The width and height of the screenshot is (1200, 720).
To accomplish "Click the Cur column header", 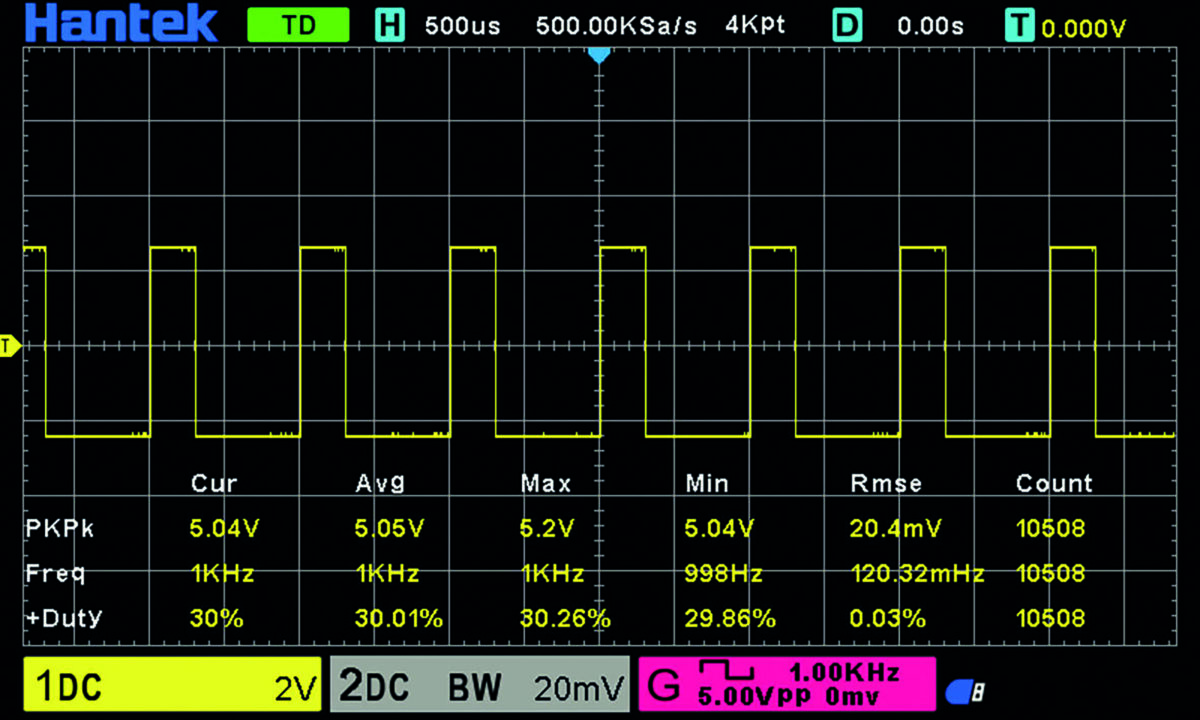I will (x=214, y=484).
